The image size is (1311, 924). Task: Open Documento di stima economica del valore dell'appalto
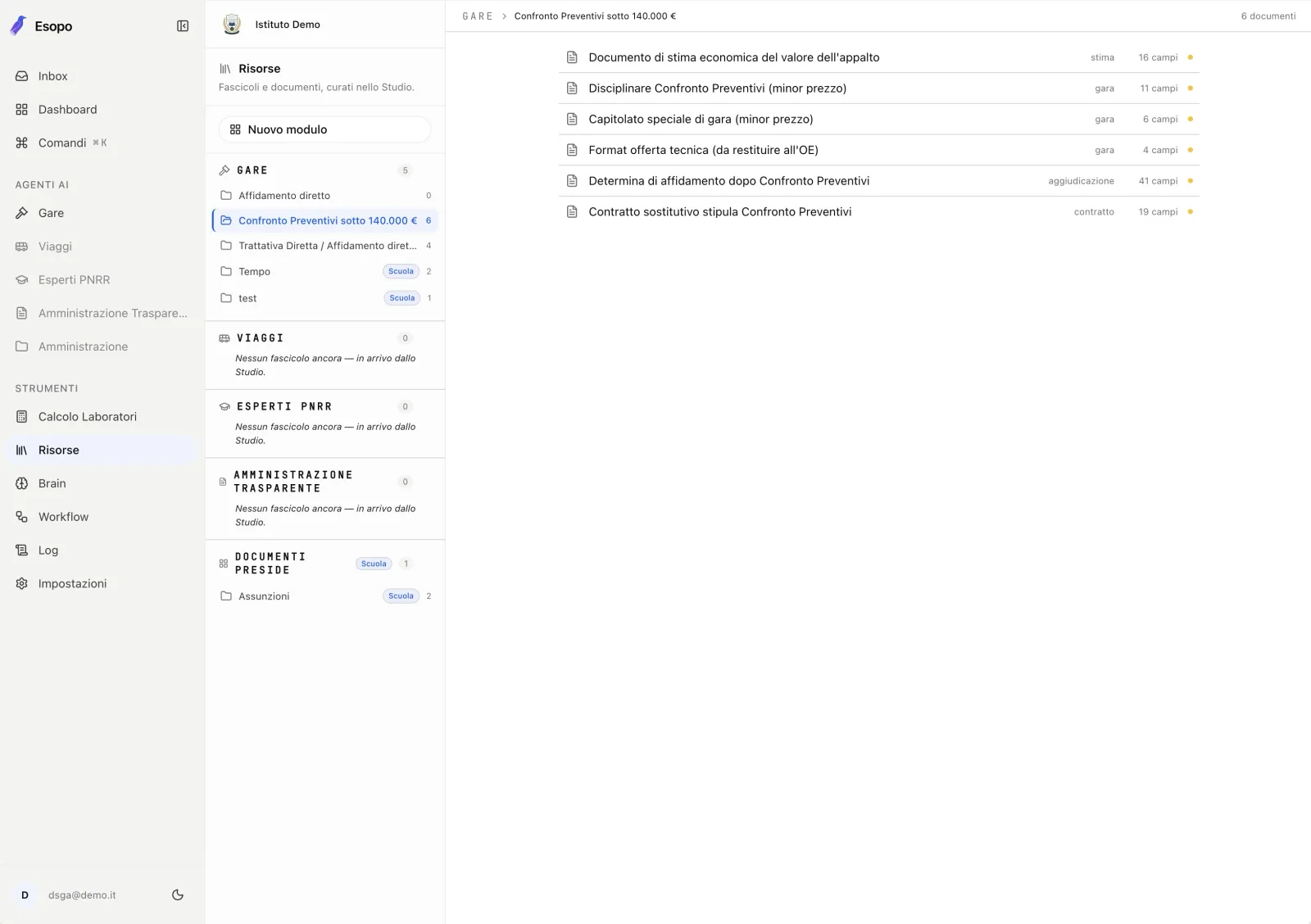[878, 57]
